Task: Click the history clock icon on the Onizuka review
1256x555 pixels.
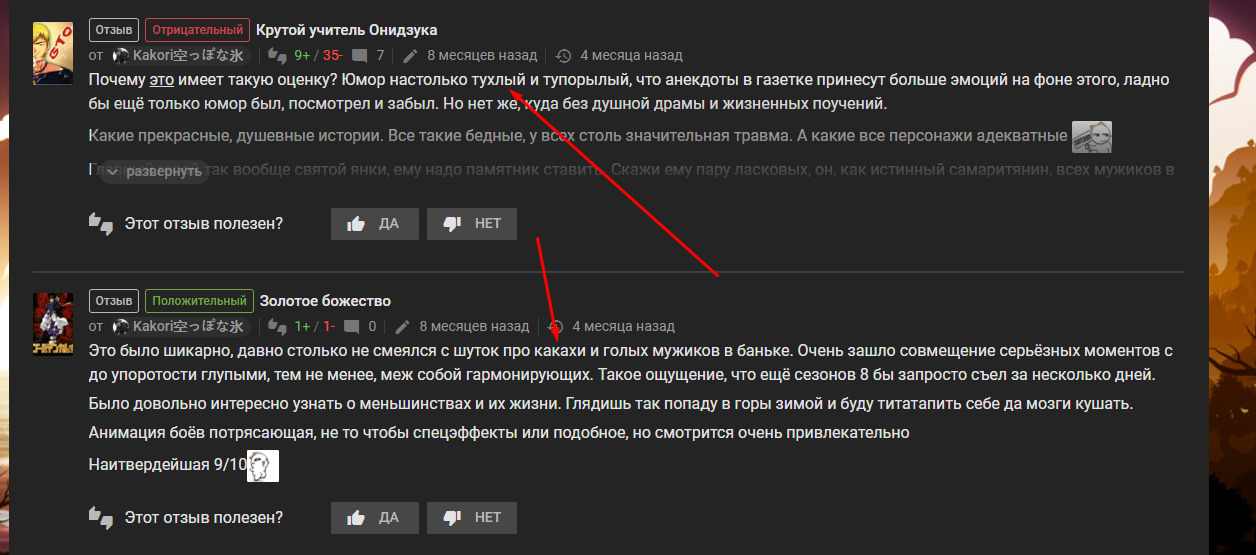Action: (x=564, y=56)
